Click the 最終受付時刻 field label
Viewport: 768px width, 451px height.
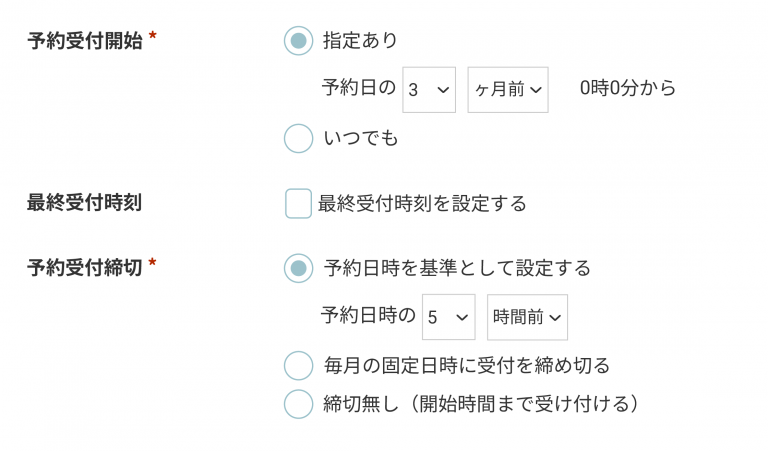(x=84, y=203)
